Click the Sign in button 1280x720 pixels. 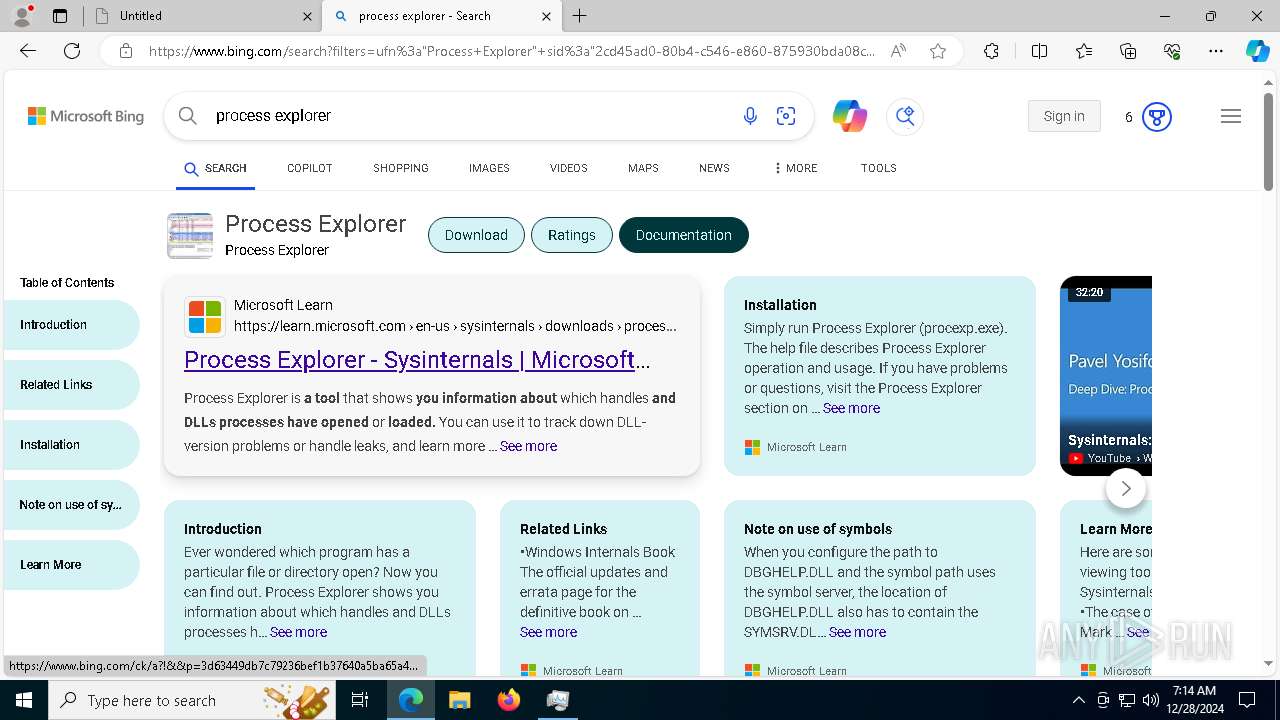tap(1064, 116)
